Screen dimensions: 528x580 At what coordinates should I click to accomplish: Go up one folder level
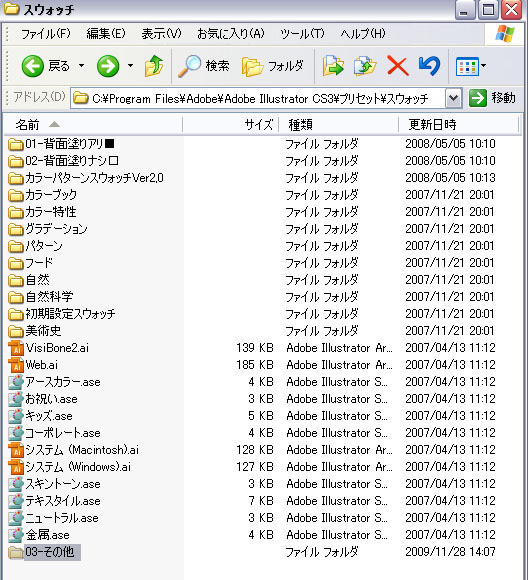(154, 66)
